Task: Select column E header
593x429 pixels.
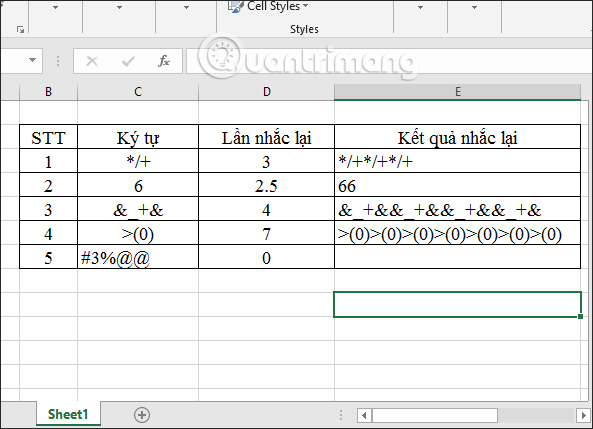Action: pyautogui.click(x=458, y=92)
